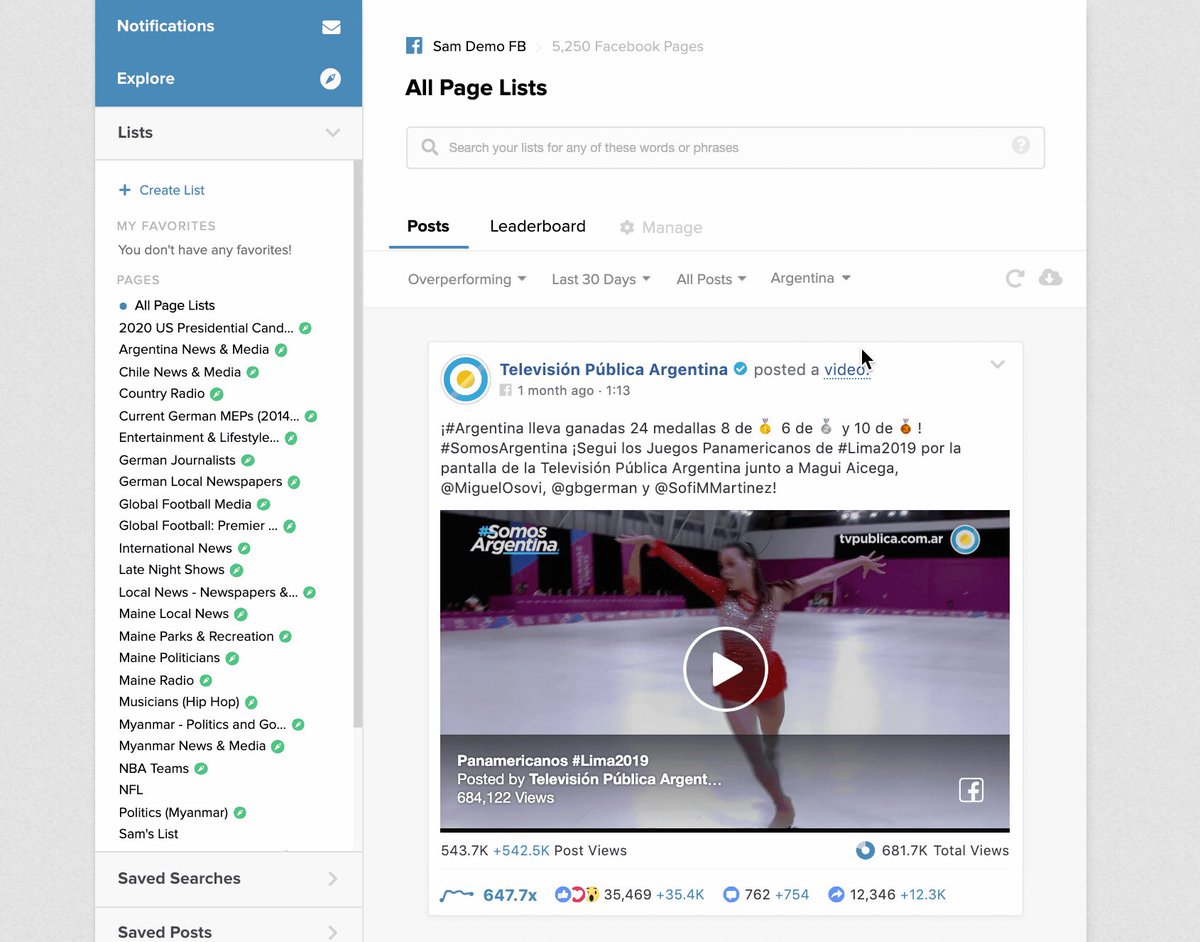Open Current German MEPs list

[209, 416]
